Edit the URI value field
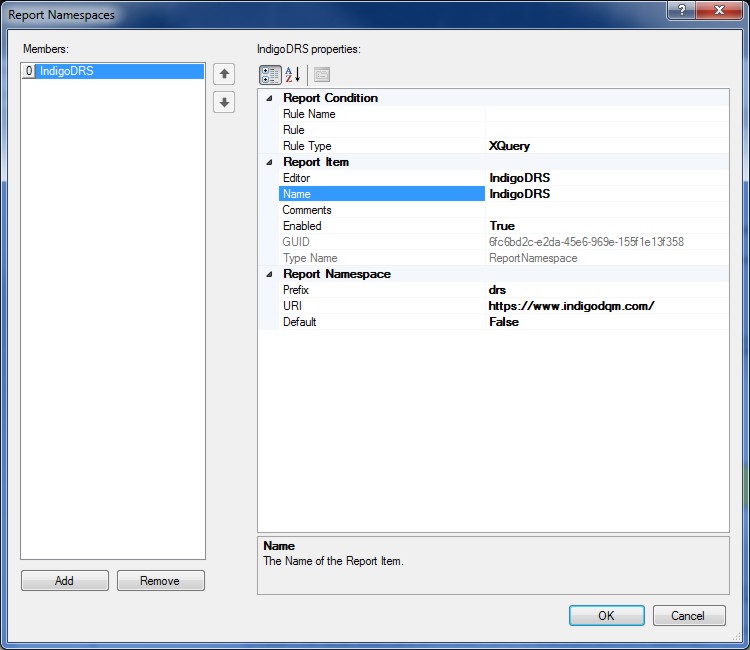The height and width of the screenshot is (650, 750). tap(605, 306)
